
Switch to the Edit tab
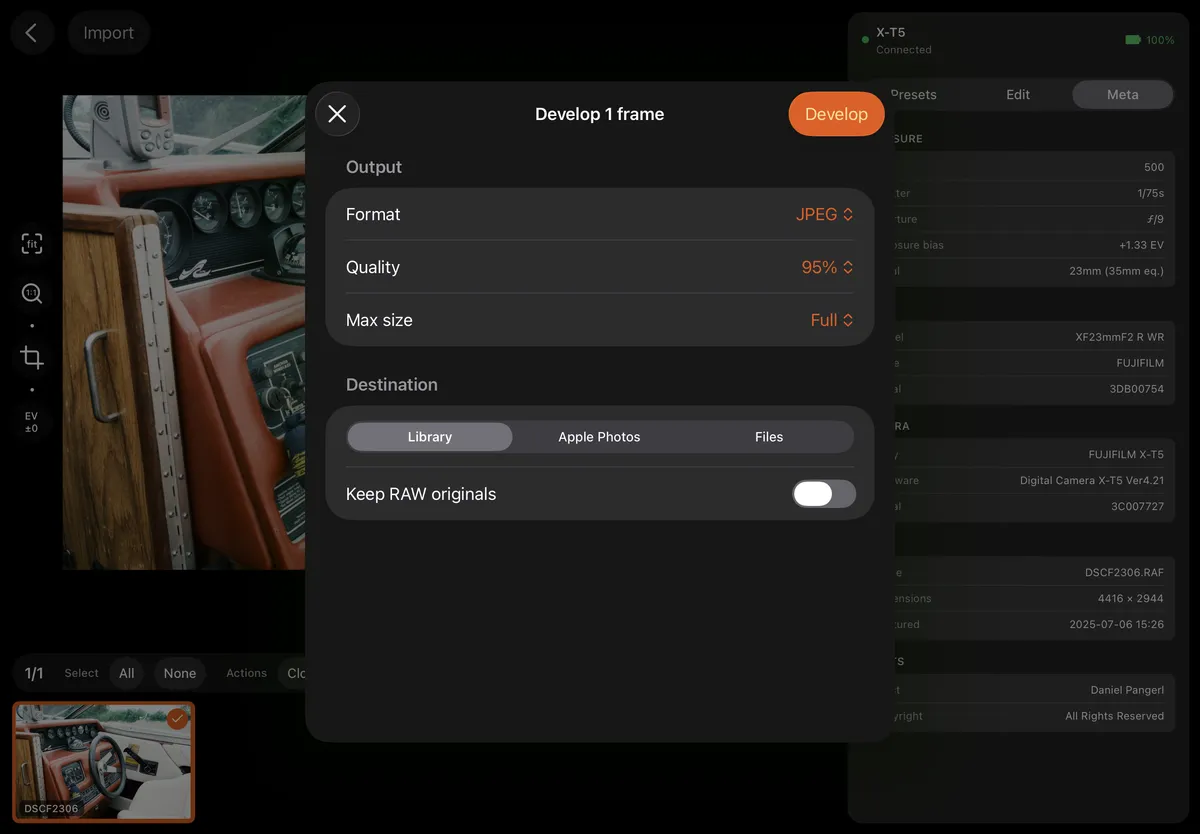(x=1018, y=94)
